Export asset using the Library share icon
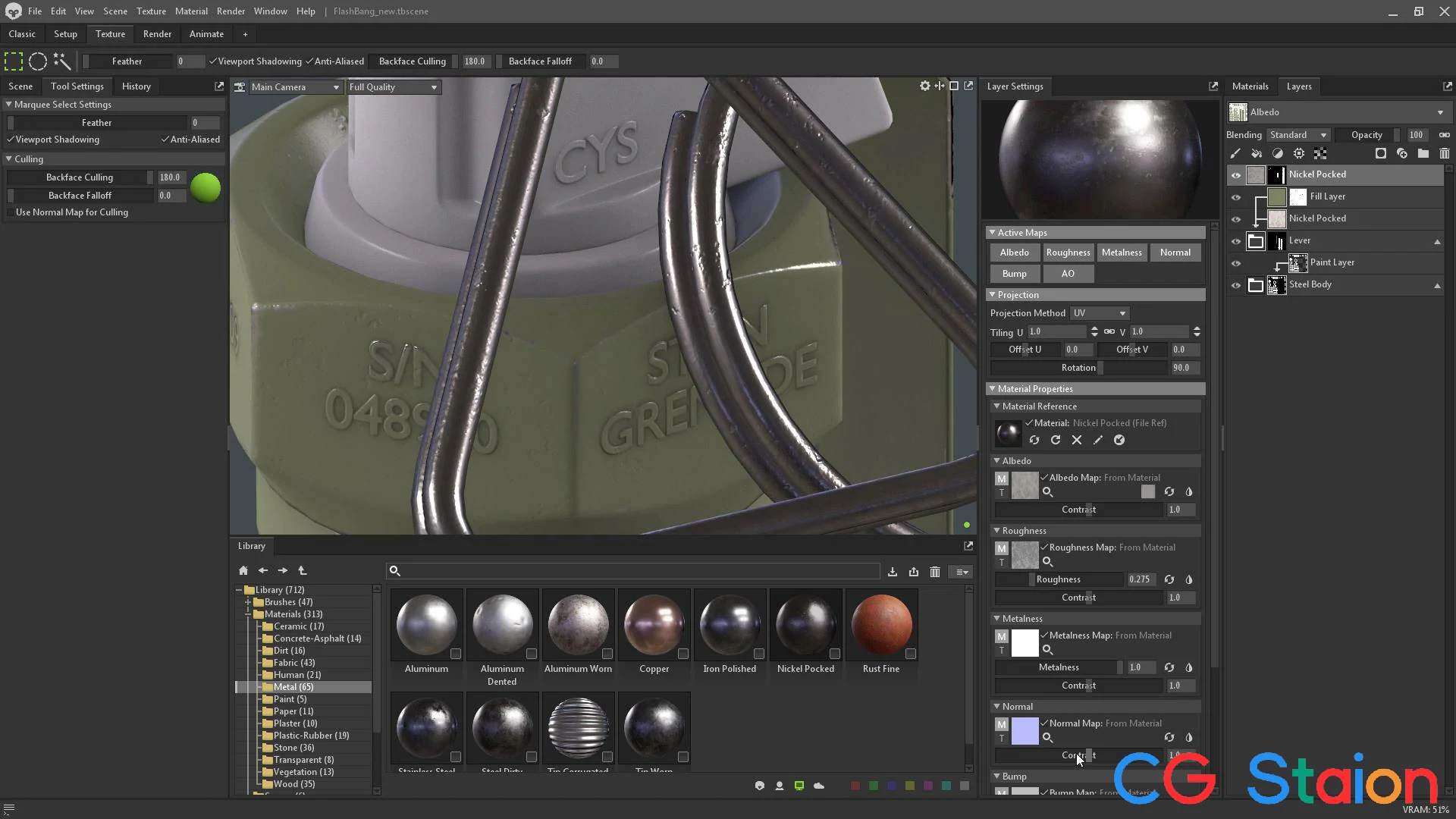This screenshot has width=1456, height=819. 913,572
